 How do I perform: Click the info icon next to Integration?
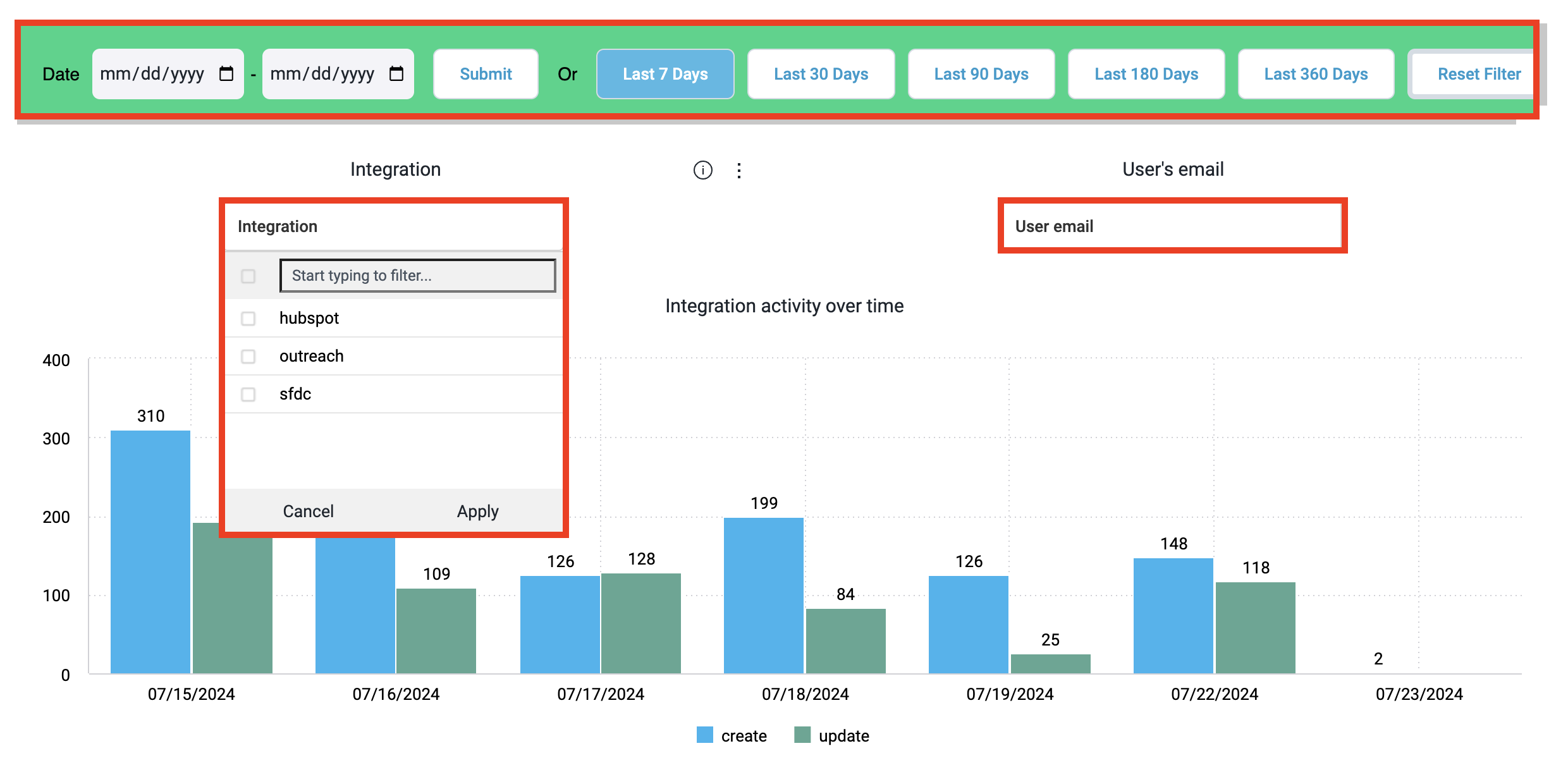(x=703, y=170)
